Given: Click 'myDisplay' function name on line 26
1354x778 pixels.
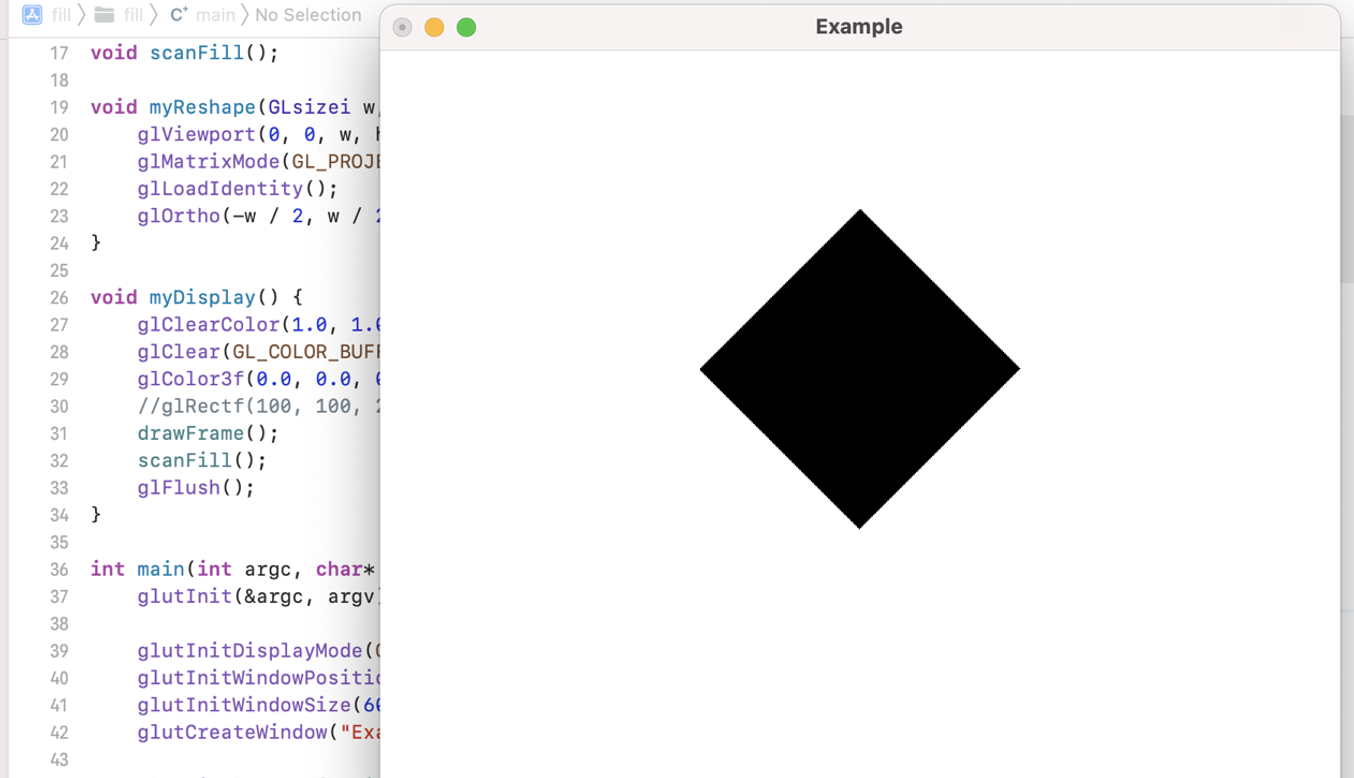Looking at the screenshot, I should coord(202,297).
